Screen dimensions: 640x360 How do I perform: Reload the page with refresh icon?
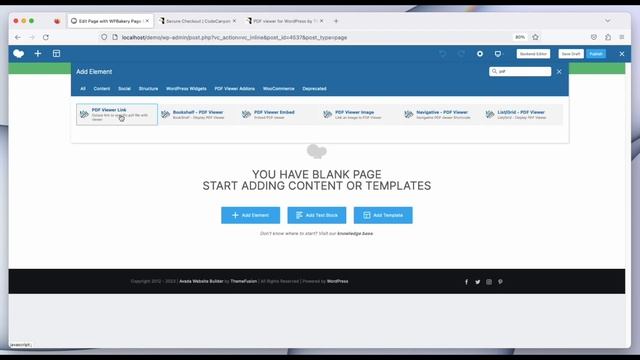[x=46, y=37]
